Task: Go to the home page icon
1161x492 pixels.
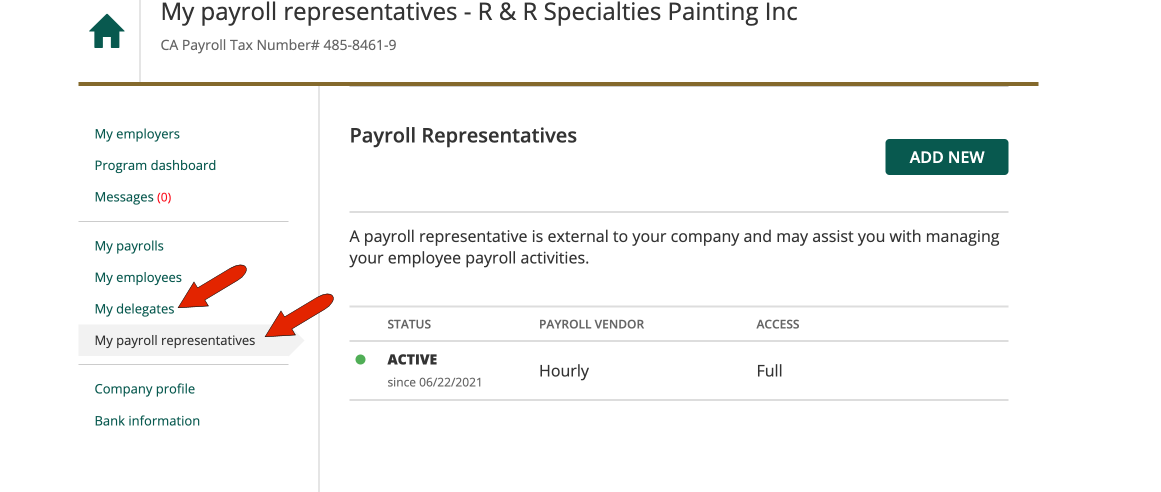Action: (x=107, y=33)
